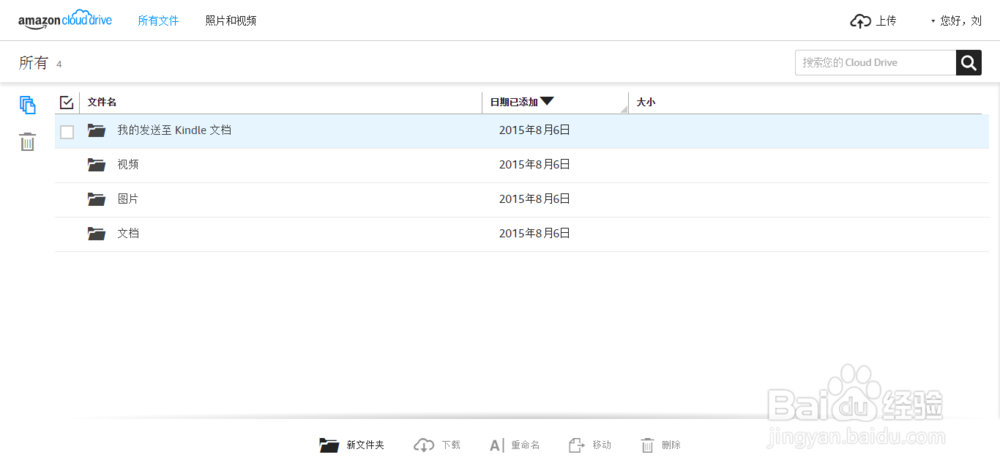Open the 您好，刘 account dropdown
The height and width of the screenshot is (471, 1000).
(956, 21)
